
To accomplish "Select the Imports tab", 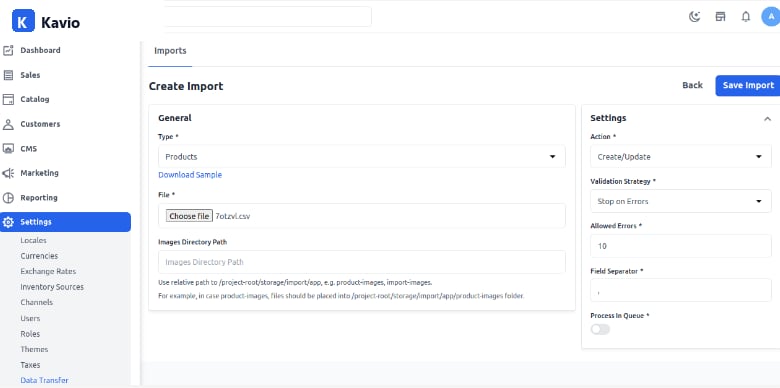I will pyautogui.click(x=170, y=51).
